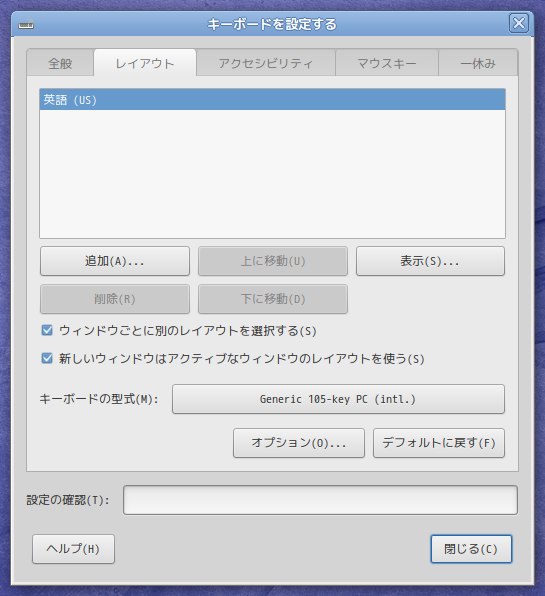The height and width of the screenshot is (596, 545).
Task: Select the 英語 (US) layout row
Action: (272, 100)
